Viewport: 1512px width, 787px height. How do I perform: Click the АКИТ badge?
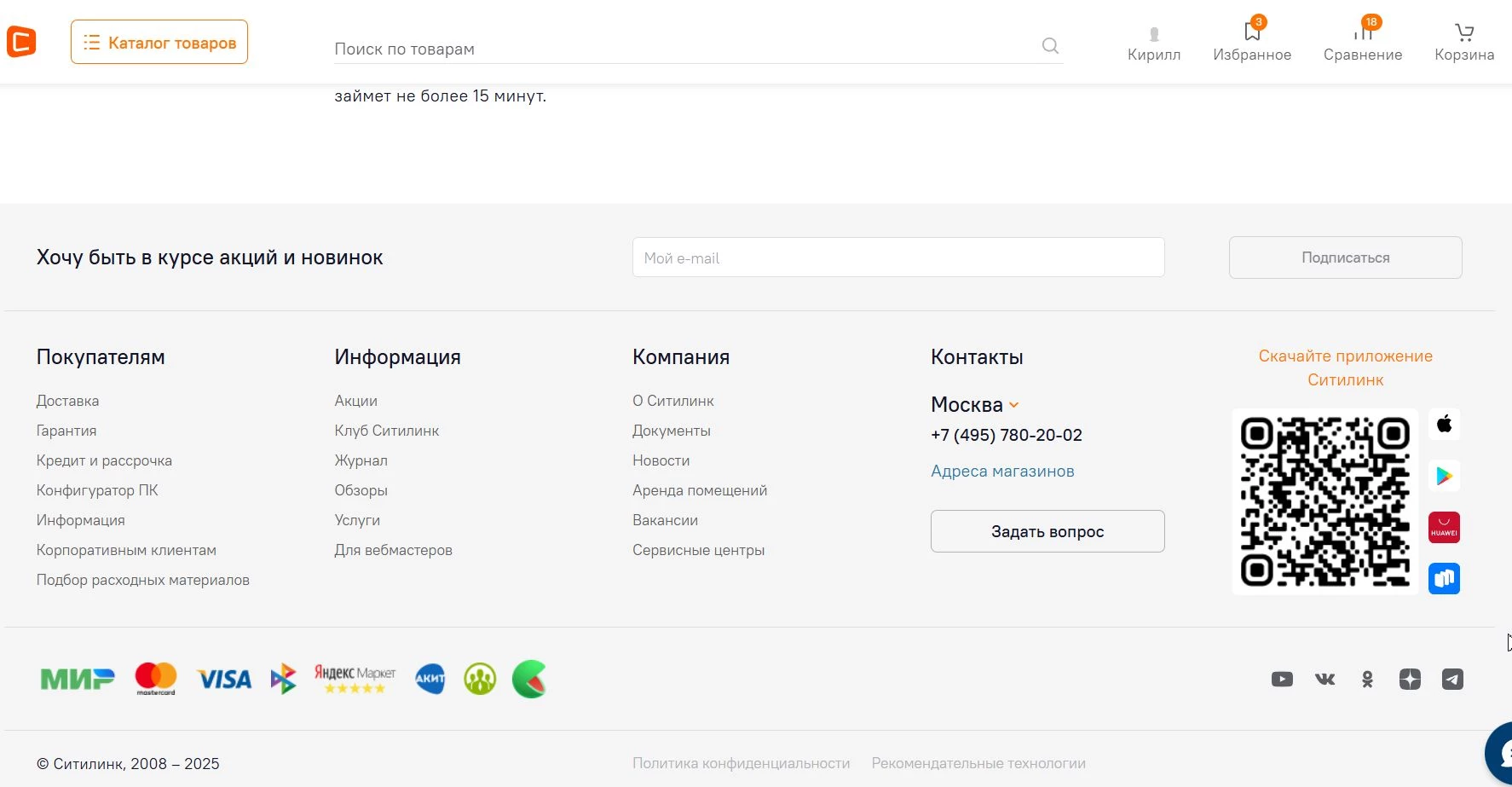pos(430,679)
